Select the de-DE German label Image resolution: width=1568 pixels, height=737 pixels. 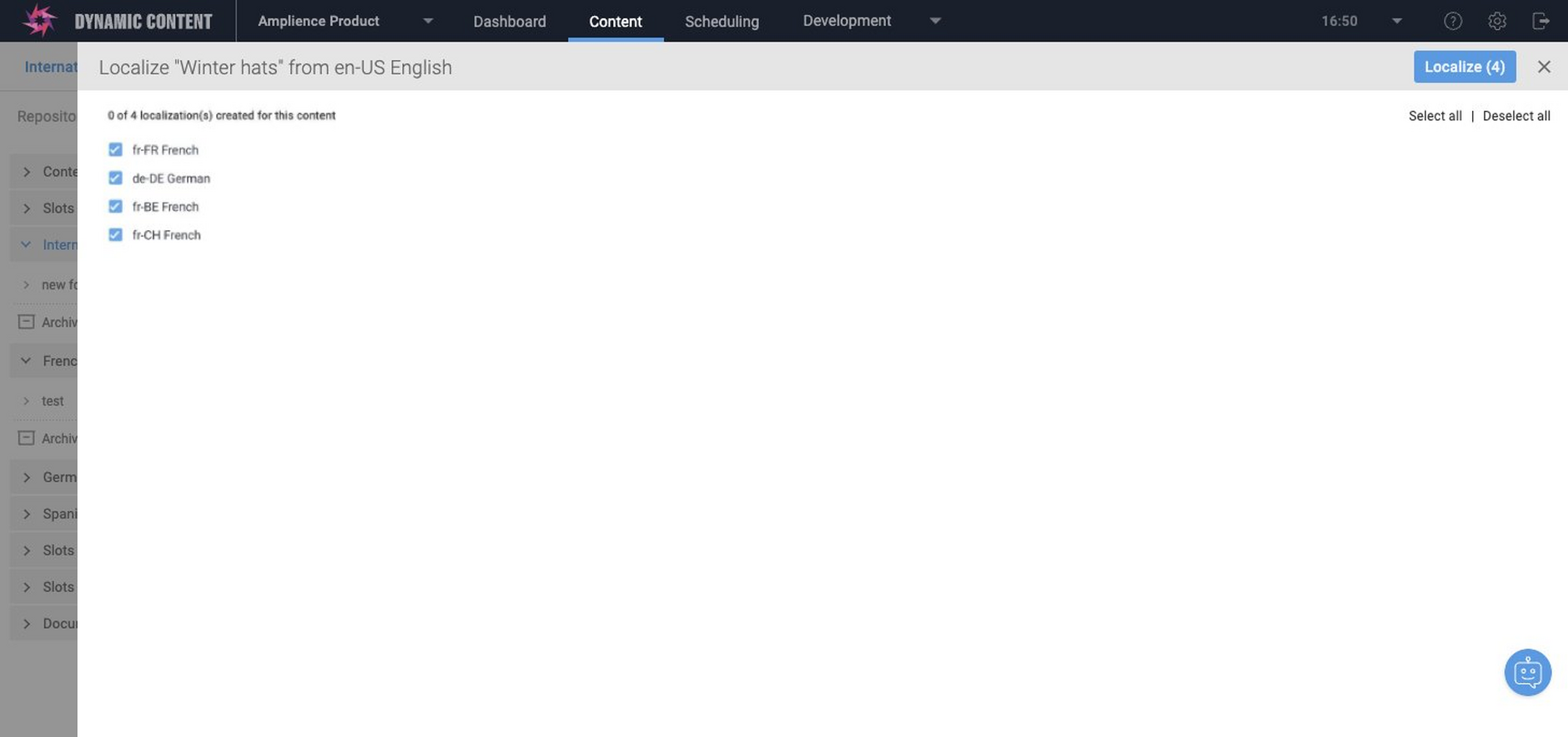coord(171,178)
